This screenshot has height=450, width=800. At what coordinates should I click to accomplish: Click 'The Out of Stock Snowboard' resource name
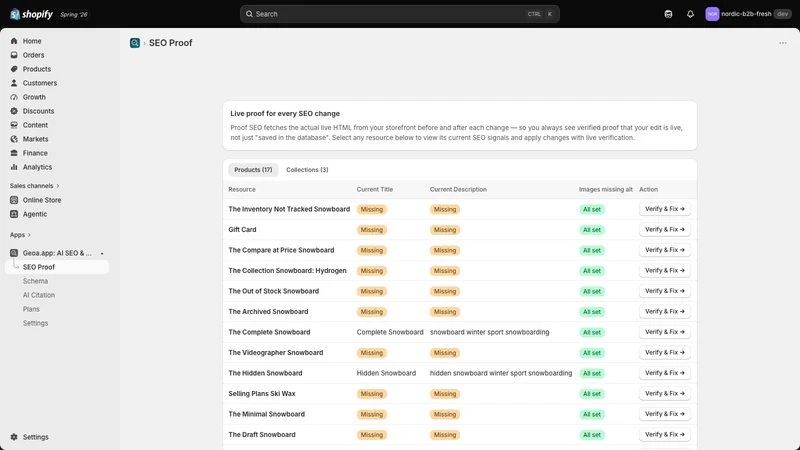[x=273, y=291]
